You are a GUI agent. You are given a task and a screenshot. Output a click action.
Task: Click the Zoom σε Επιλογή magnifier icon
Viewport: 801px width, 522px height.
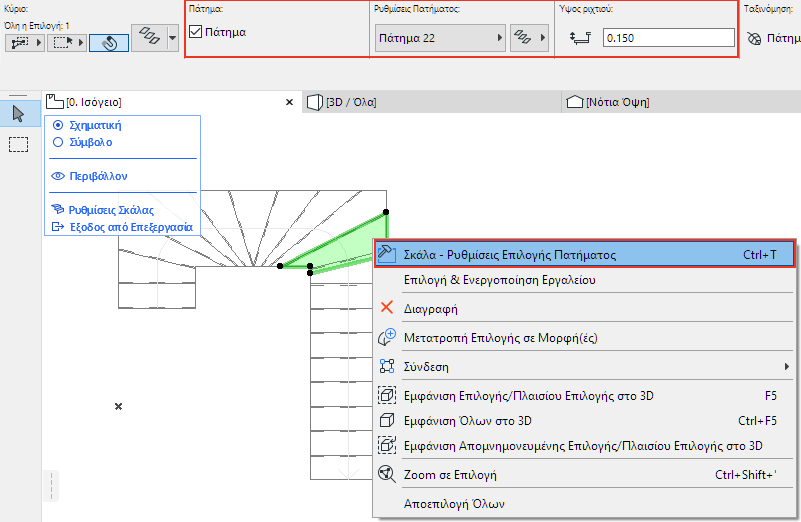(x=387, y=474)
